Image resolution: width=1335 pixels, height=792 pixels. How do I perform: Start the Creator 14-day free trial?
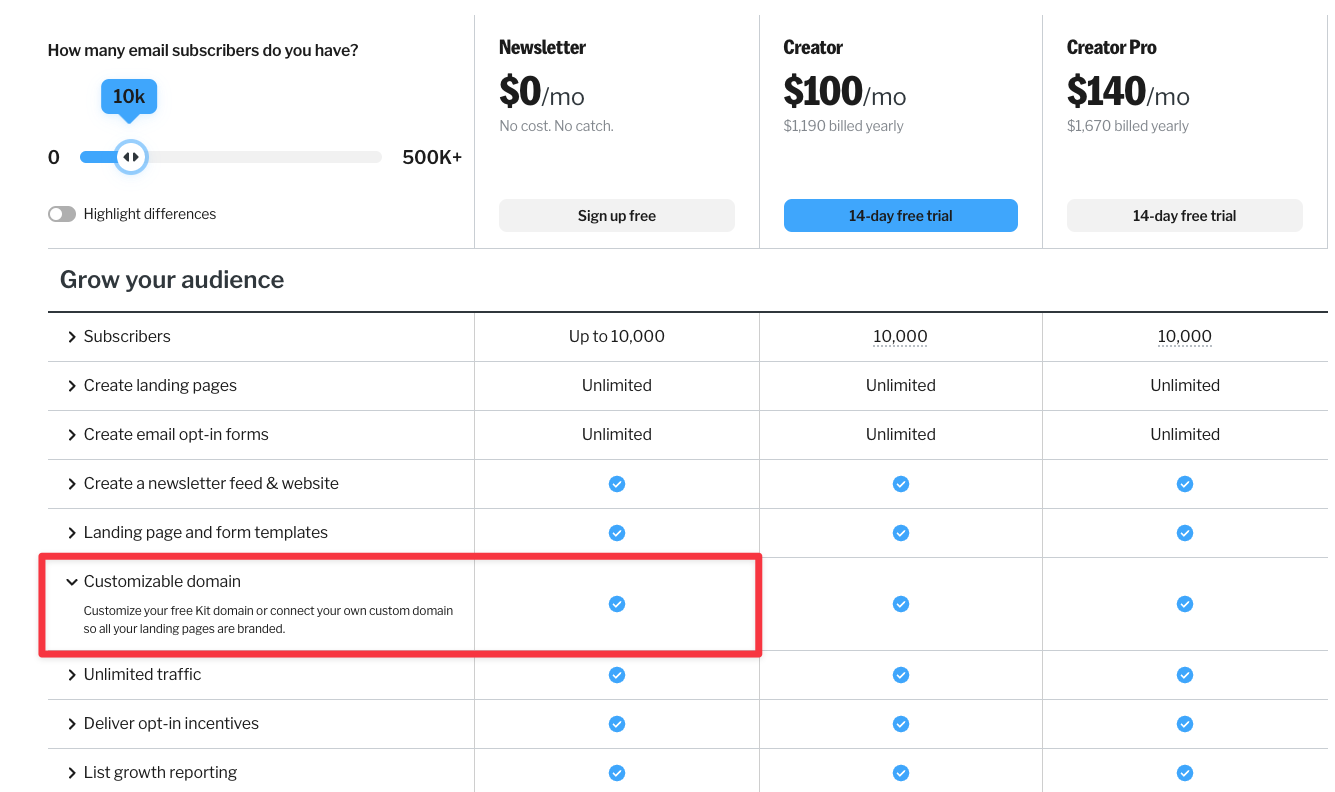coord(901,215)
